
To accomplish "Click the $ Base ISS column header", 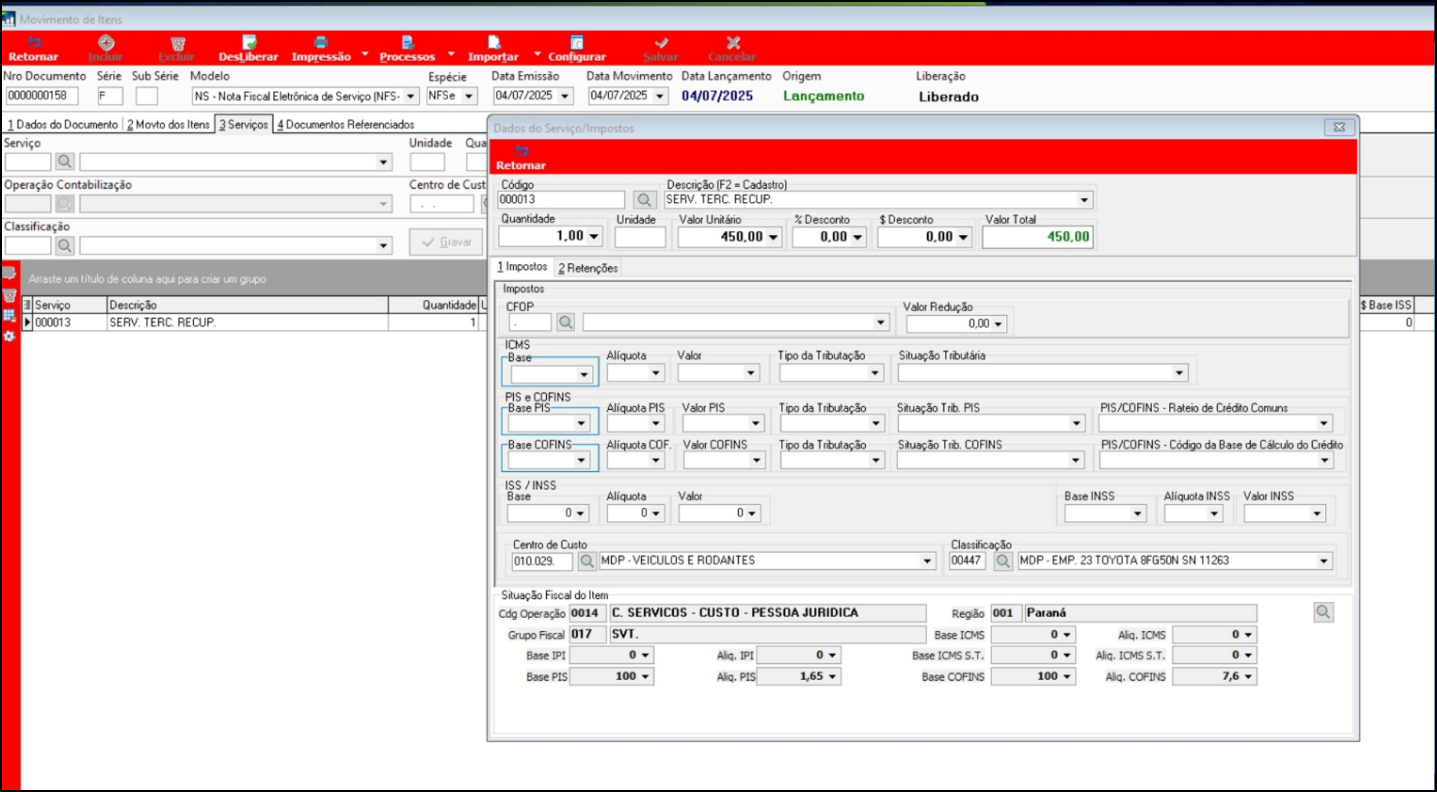I will pyautogui.click(x=1386, y=304).
